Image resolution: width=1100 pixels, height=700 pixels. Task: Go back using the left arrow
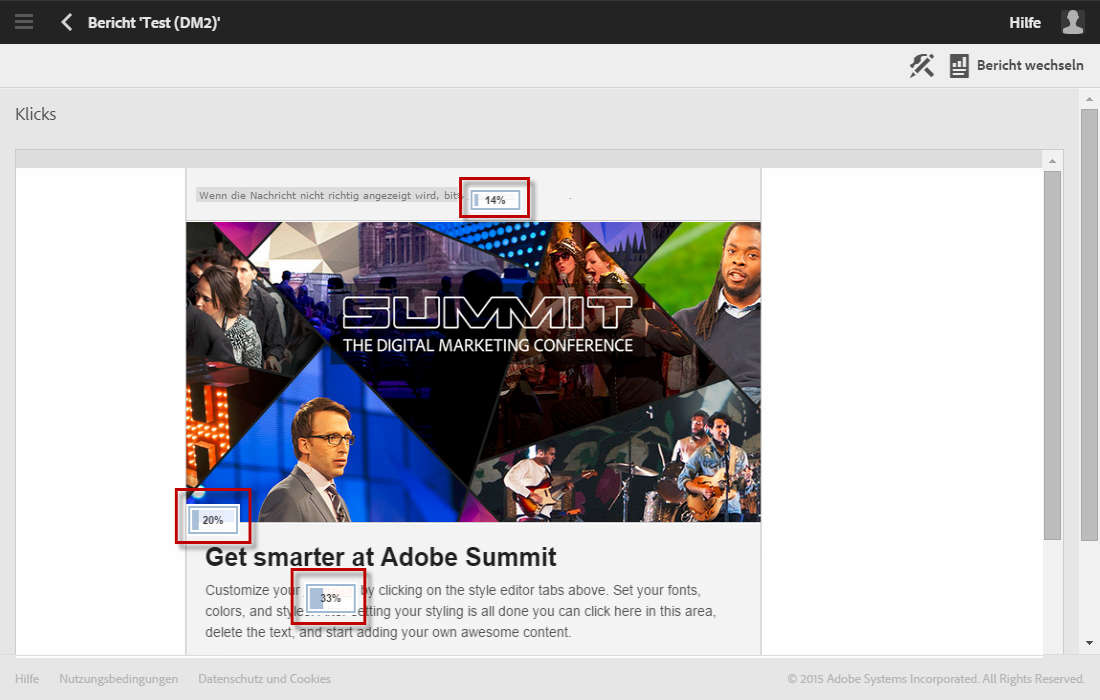pos(67,22)
